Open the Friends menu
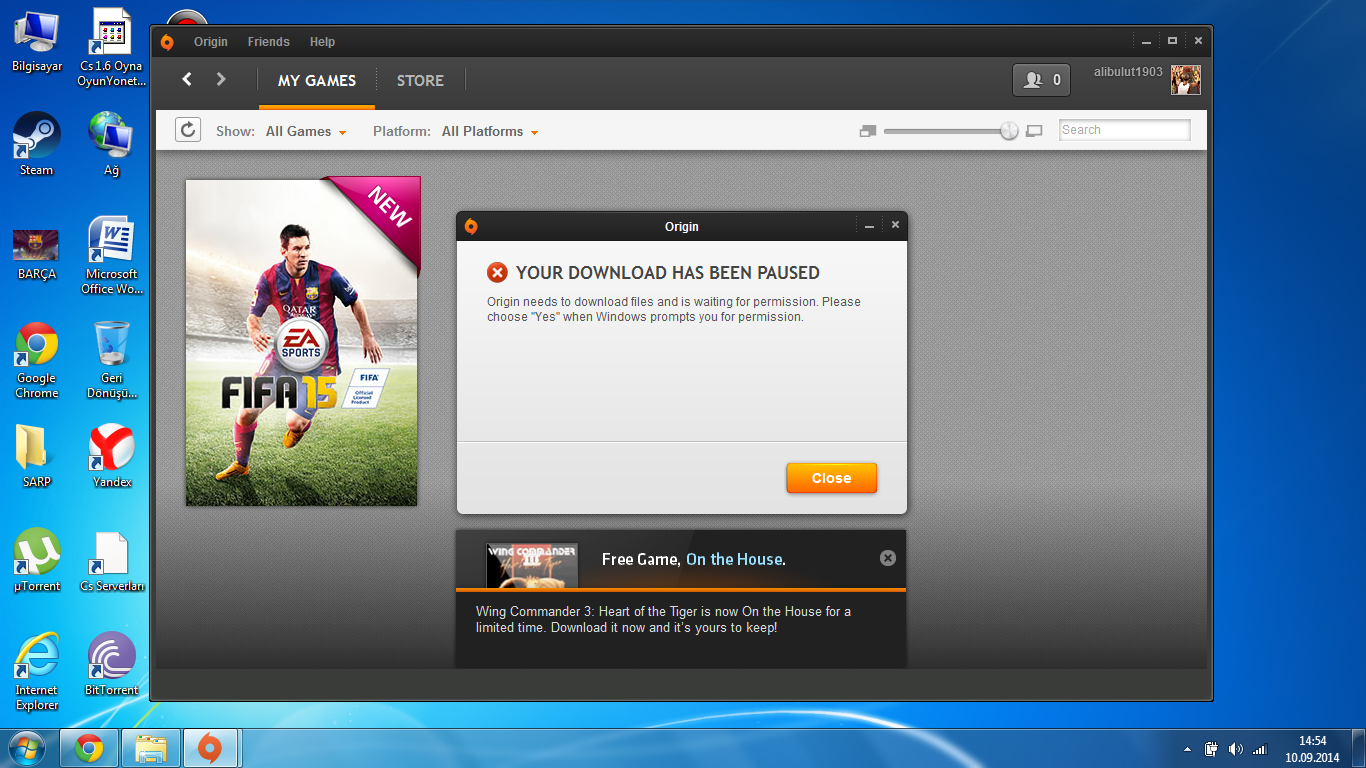The width and height of the screenshot is (1366, 768). tap(269, 42)
